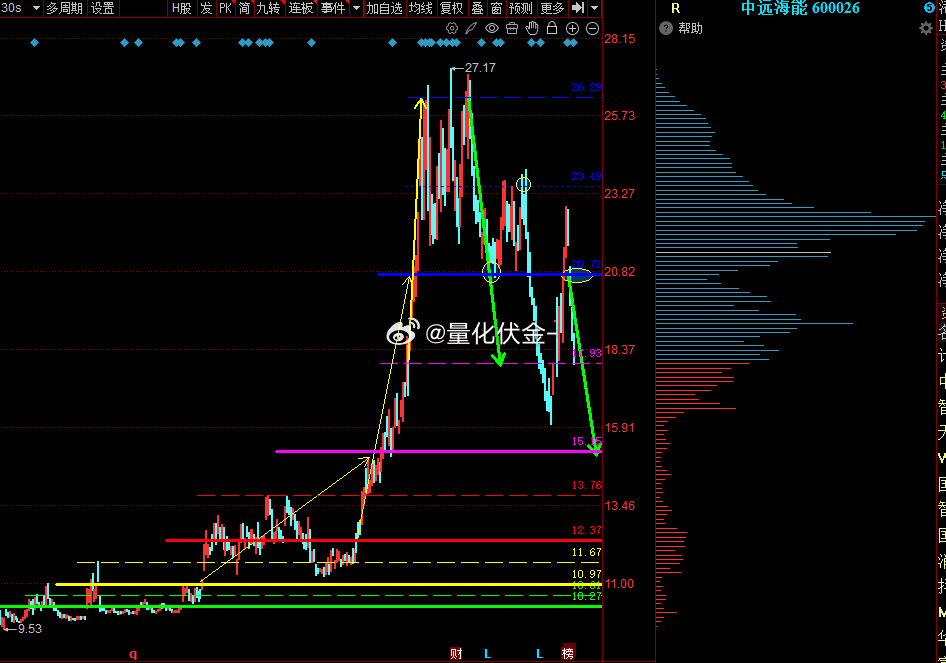Open the 更多 more menu

pos(551,8)
